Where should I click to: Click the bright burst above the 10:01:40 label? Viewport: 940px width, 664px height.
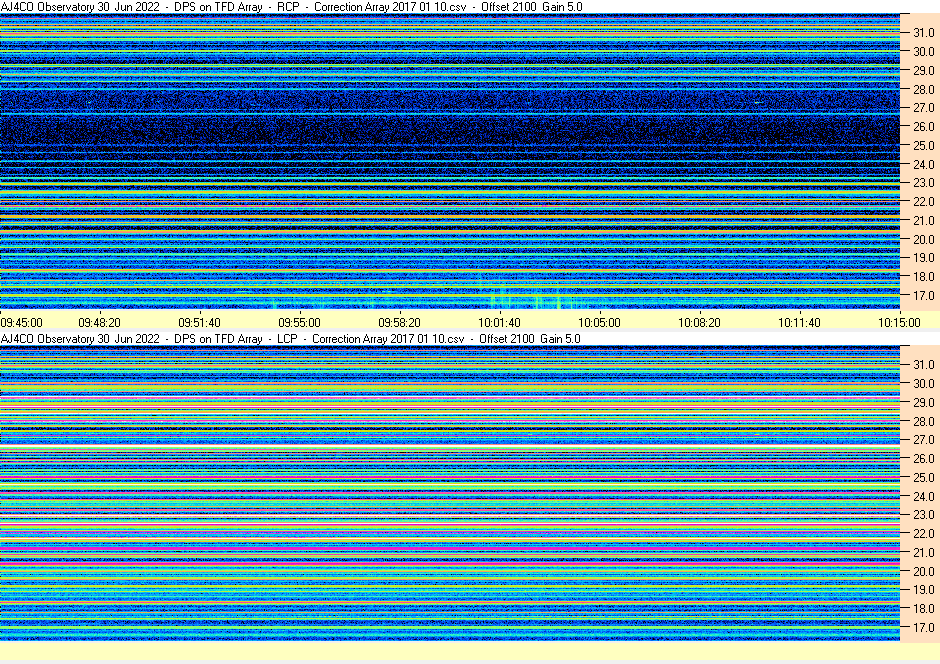tap(497, 297)
